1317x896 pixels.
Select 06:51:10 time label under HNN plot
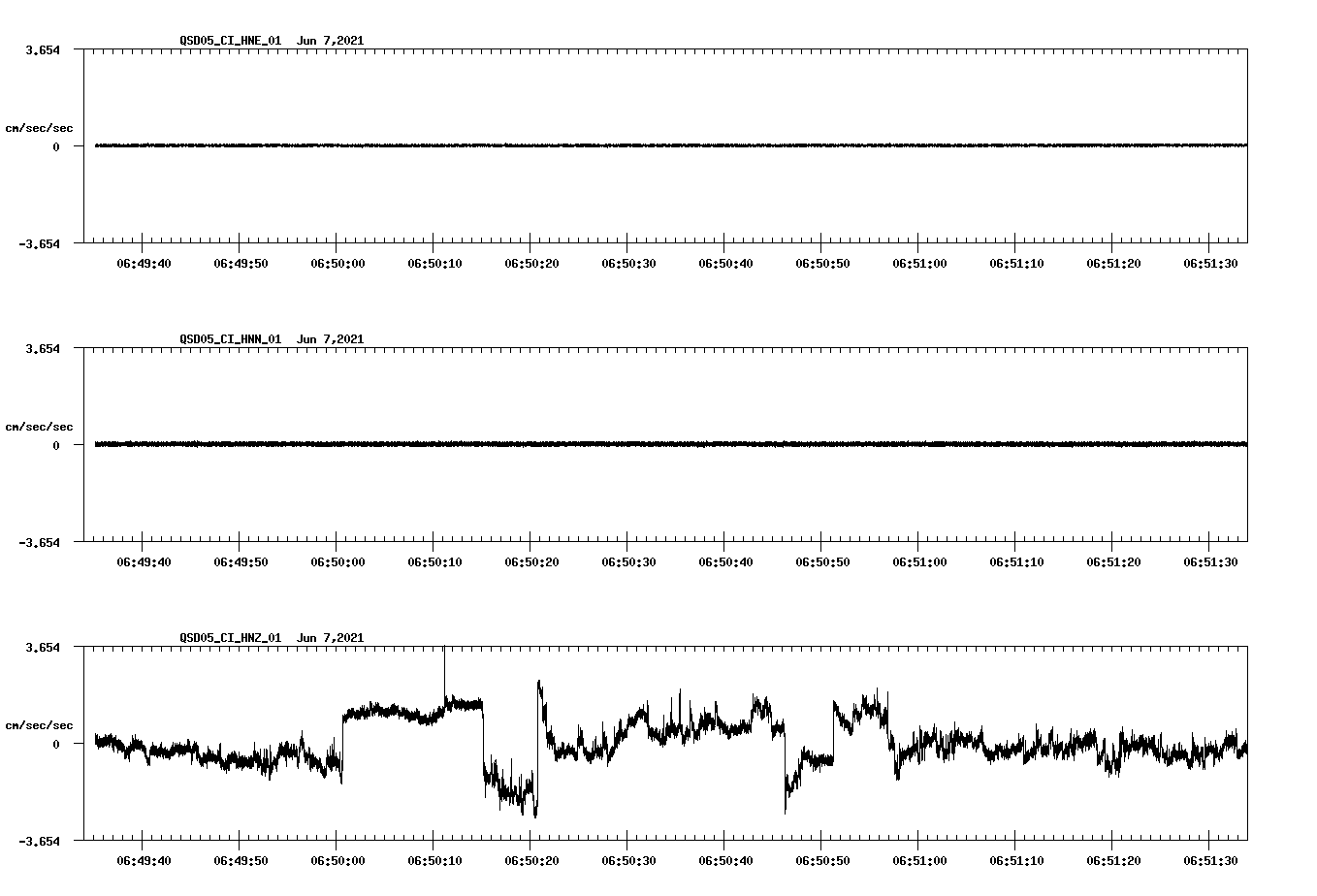pyautogui.click(x=1016, y=562)
